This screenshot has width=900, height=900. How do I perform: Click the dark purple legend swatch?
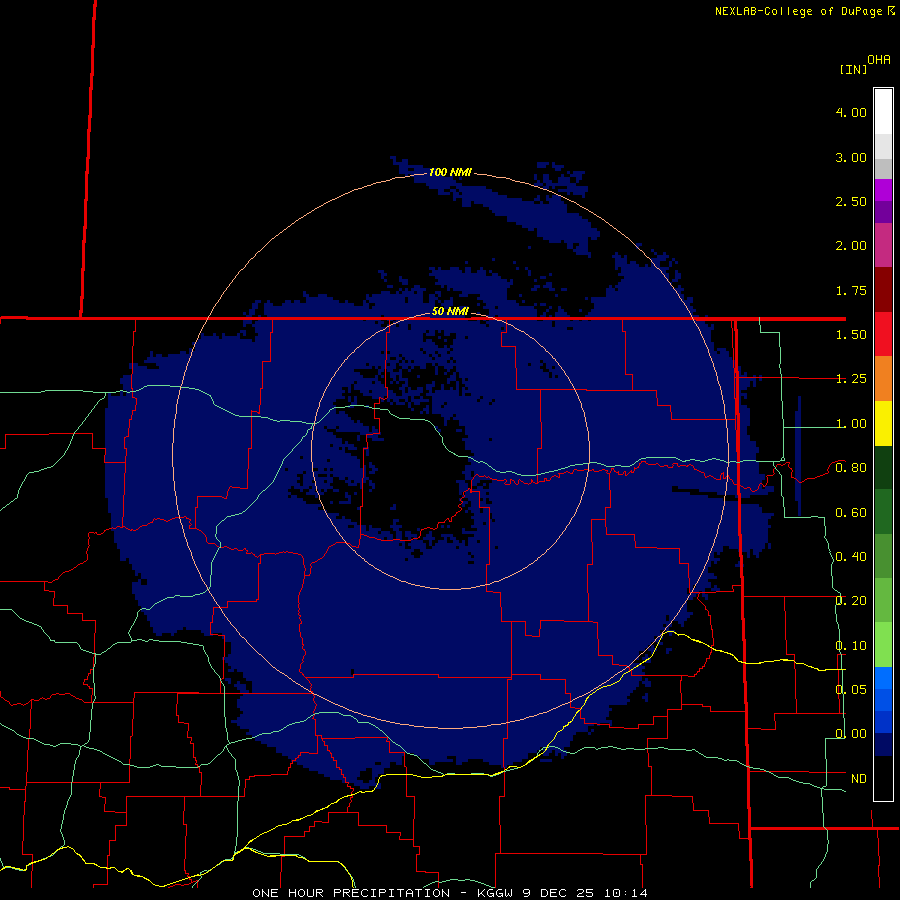click(x=883, y=212)
